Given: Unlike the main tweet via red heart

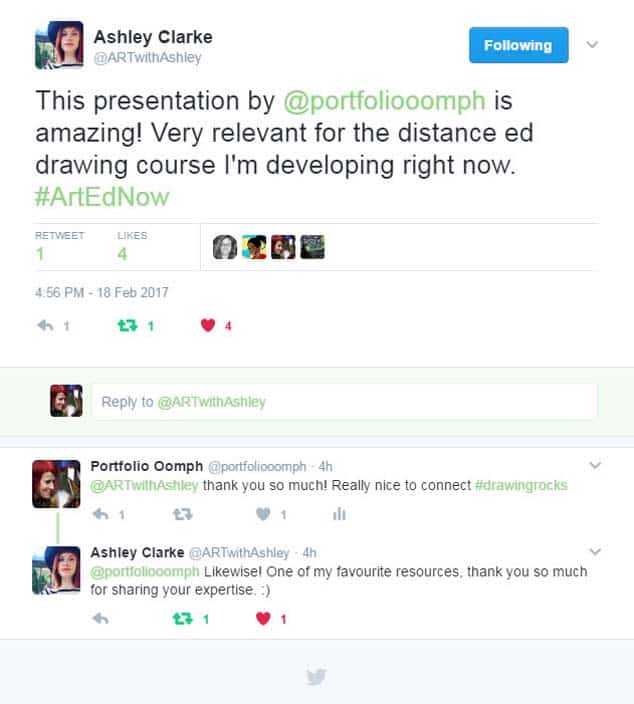Looking at the screenshot, I should coord(208,325).
